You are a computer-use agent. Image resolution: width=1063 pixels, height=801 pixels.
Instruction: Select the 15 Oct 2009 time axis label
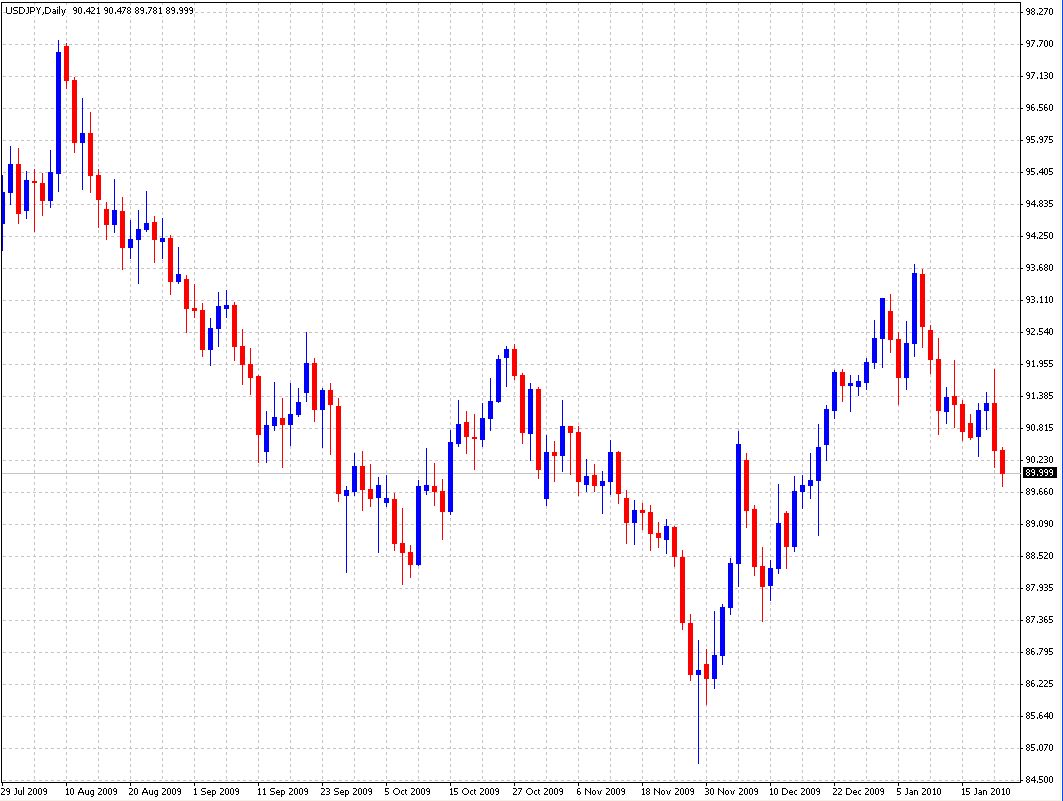point(474,791)
